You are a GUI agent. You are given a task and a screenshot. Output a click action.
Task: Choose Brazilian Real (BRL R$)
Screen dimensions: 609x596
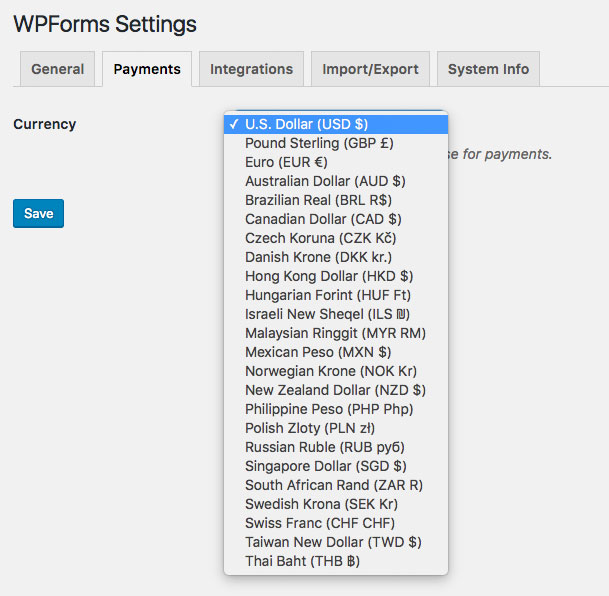click(336, 200)
